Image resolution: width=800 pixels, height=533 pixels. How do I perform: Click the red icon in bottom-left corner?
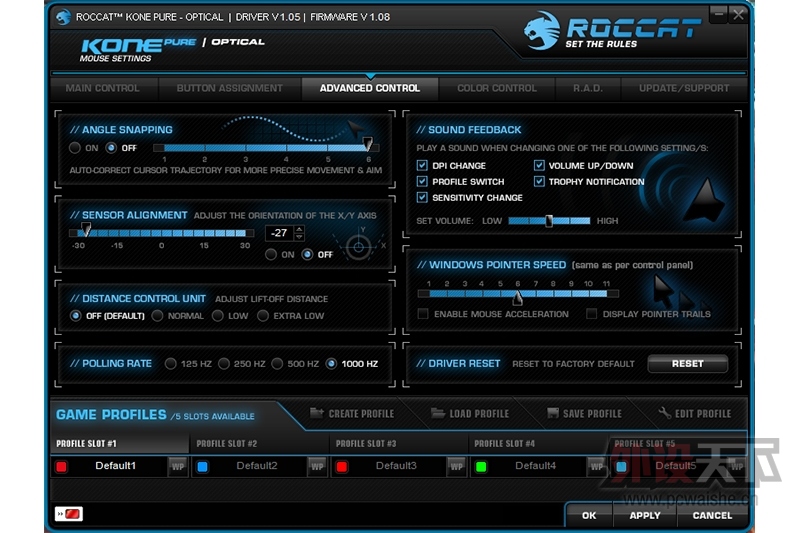pyautogui.click(x=69, y=514)
